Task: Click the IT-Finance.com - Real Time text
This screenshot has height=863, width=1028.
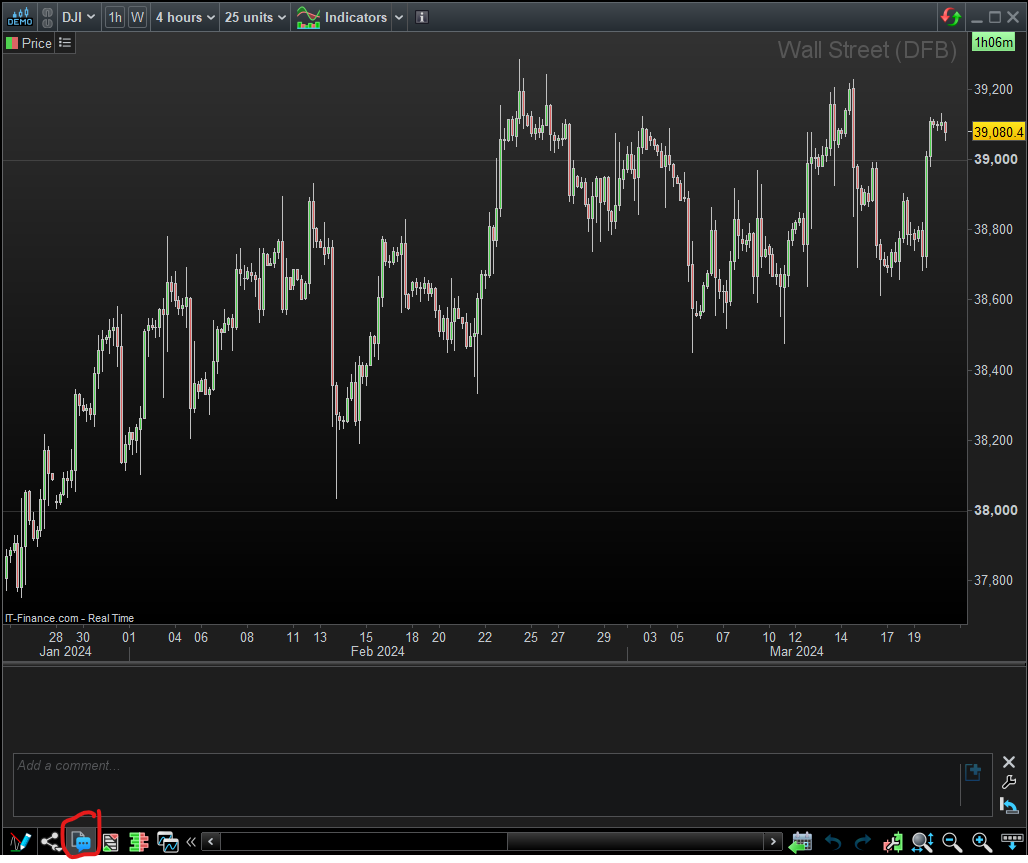Action: click(69, 618)
